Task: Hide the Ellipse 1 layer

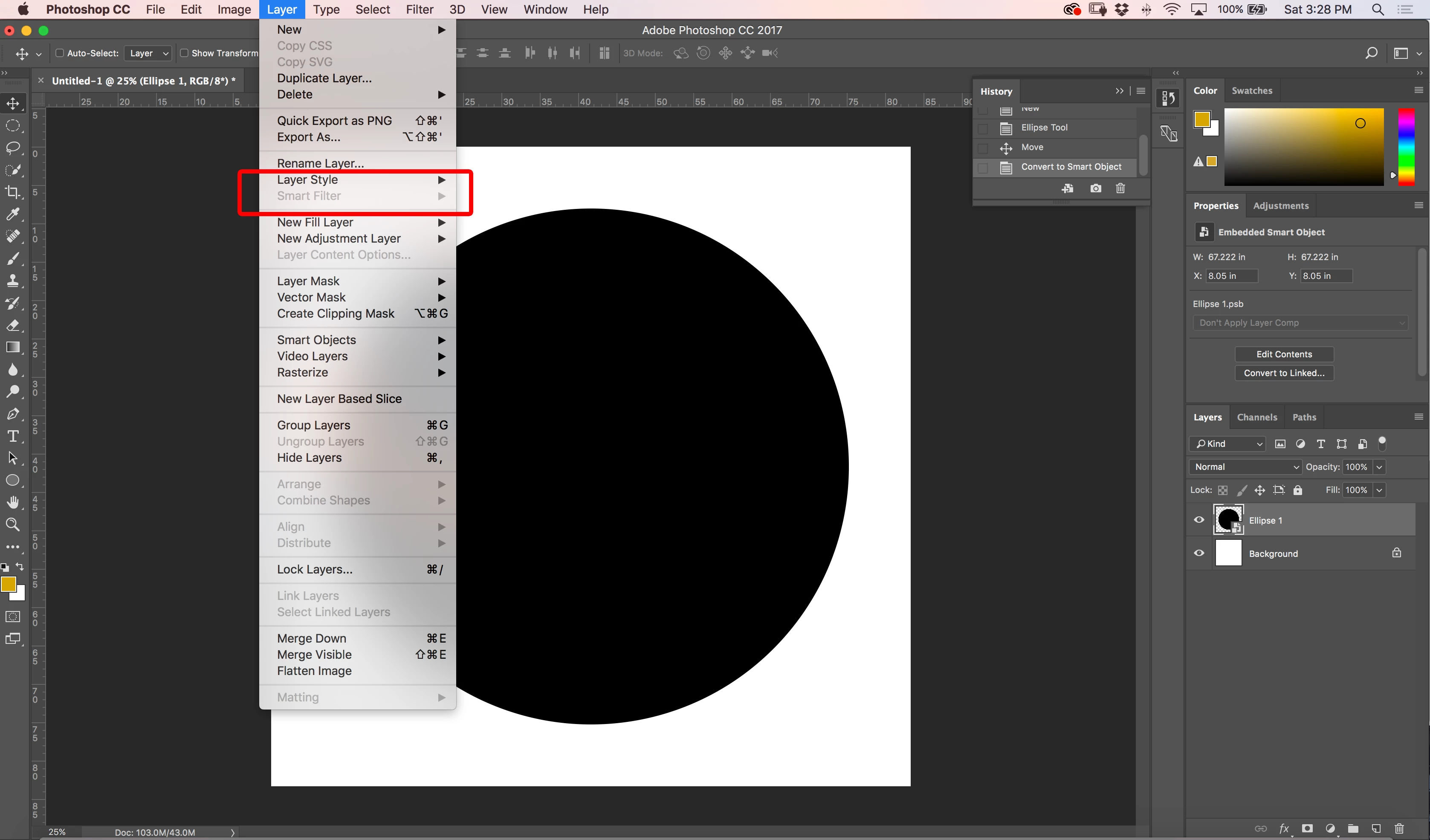Action: coord(1199,520)
